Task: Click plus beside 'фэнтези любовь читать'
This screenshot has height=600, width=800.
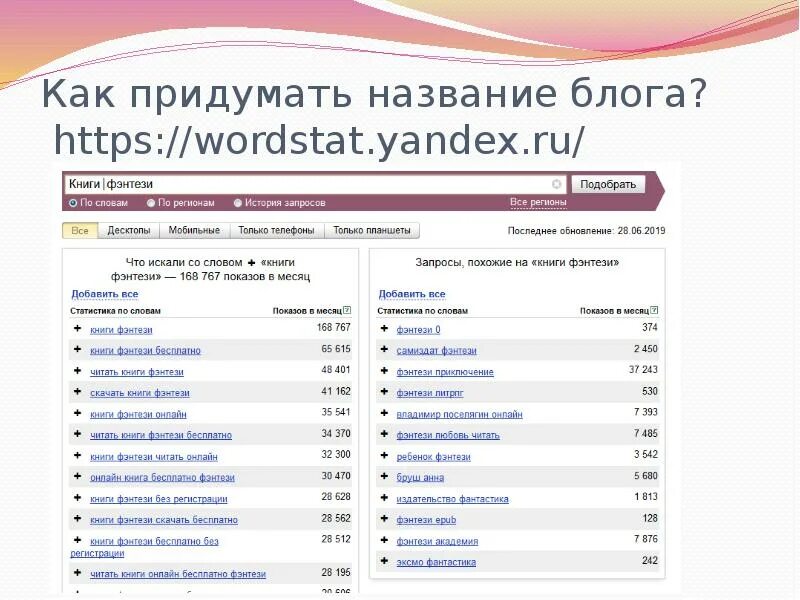Action: coord(385,434)
